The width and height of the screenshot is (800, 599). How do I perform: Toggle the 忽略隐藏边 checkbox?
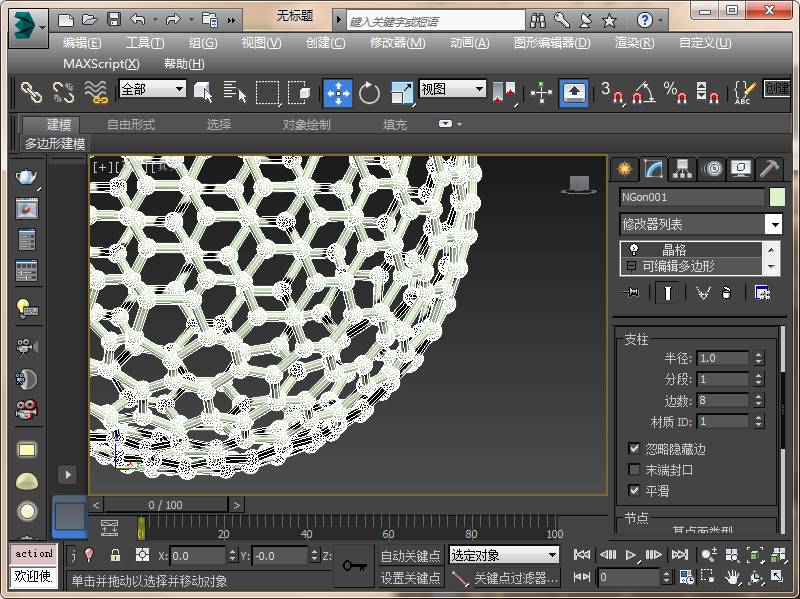tap(634, 448)
